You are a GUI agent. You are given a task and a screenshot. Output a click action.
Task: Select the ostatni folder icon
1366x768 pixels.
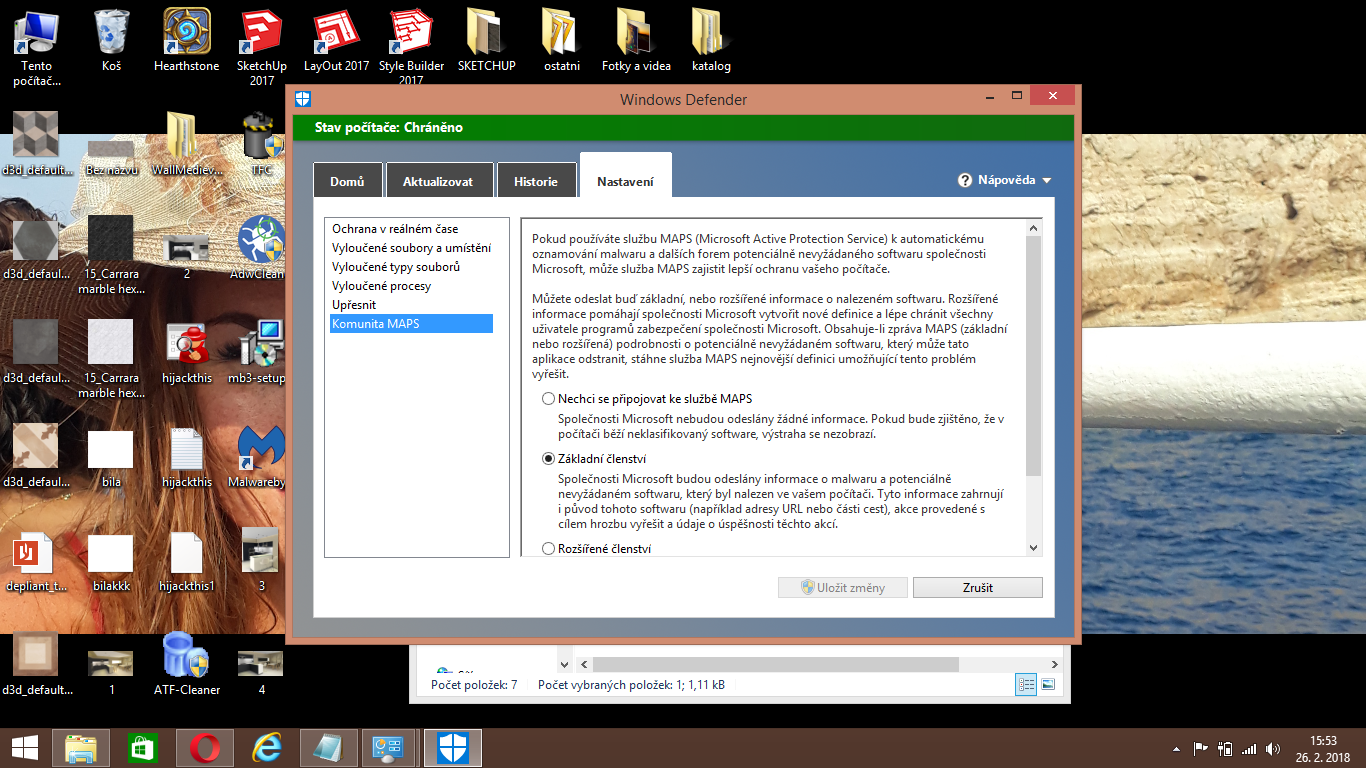pos(562,40)
